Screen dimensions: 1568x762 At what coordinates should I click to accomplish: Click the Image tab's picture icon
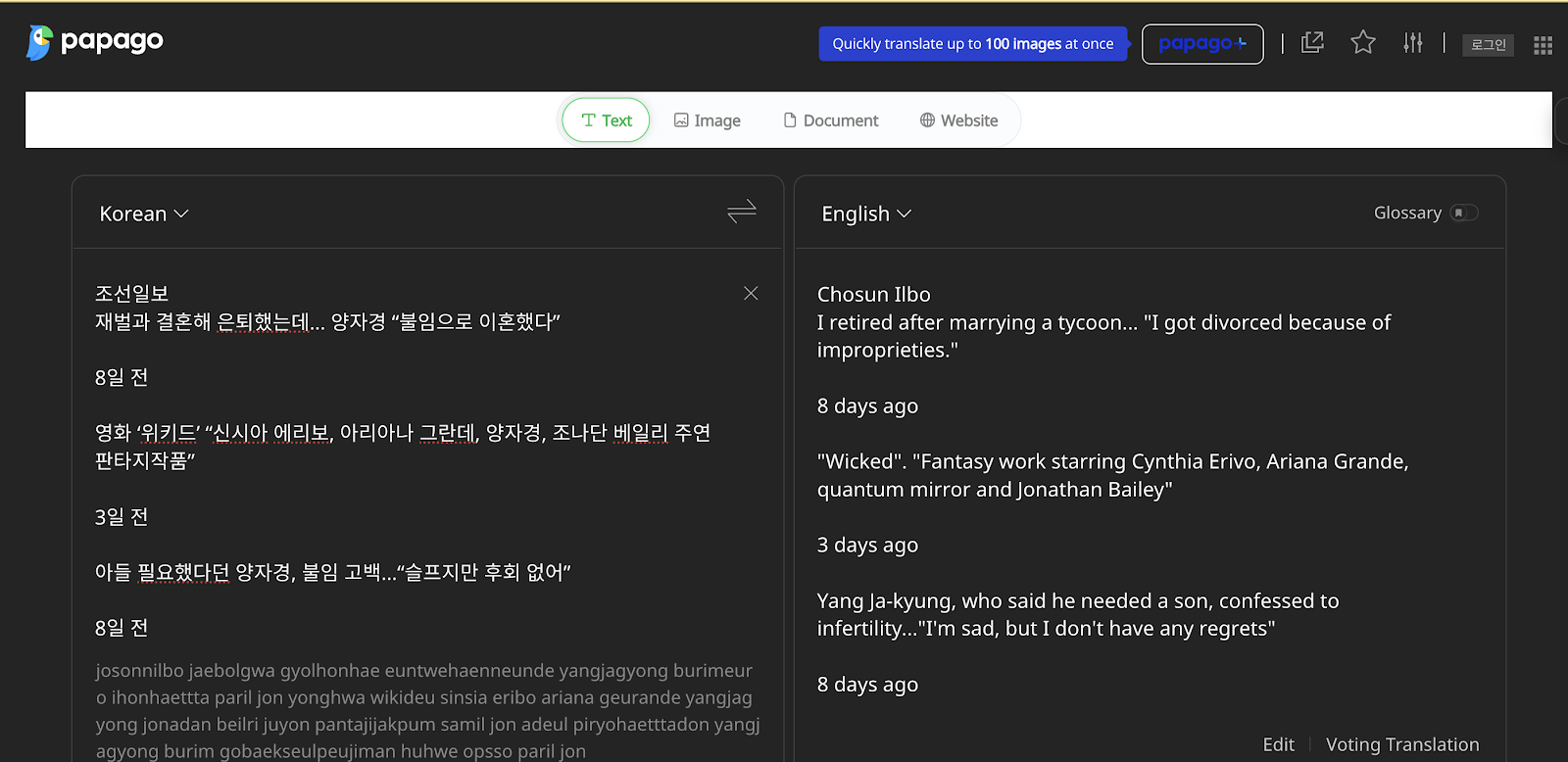coord(681,120)
